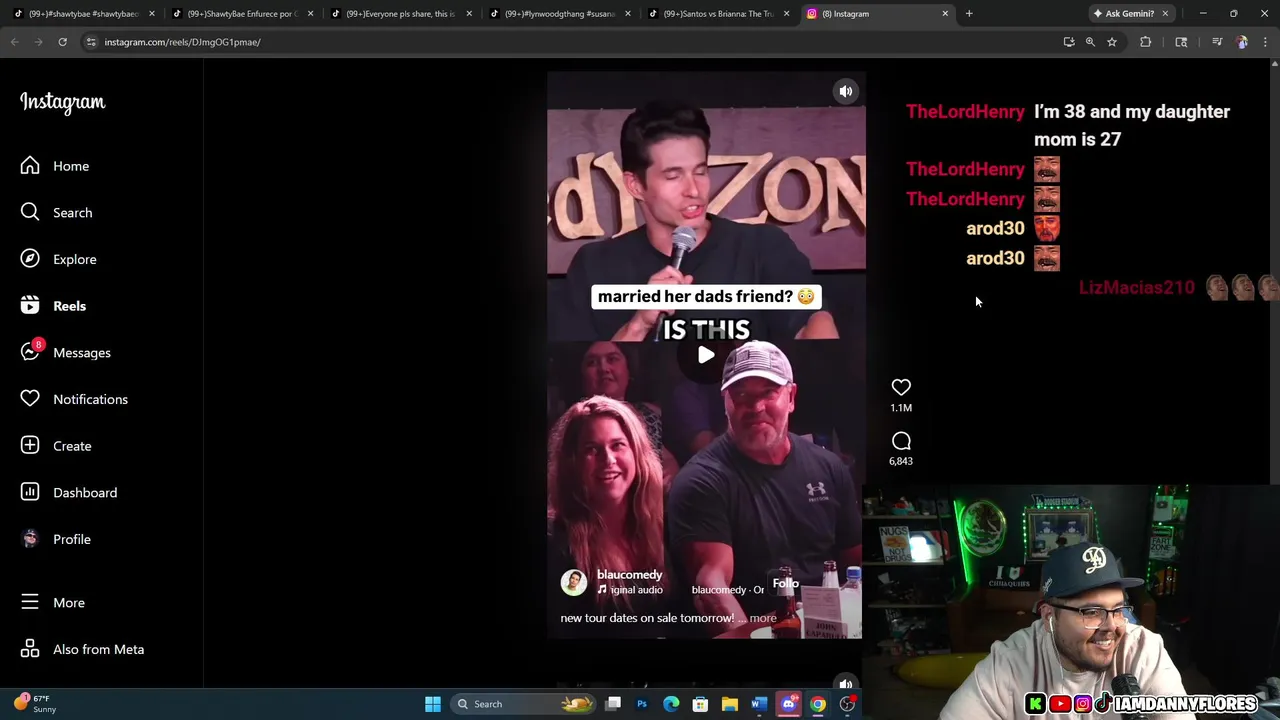
Task: Open Instagram Home from the sidebar
Action: click(55, 166)
